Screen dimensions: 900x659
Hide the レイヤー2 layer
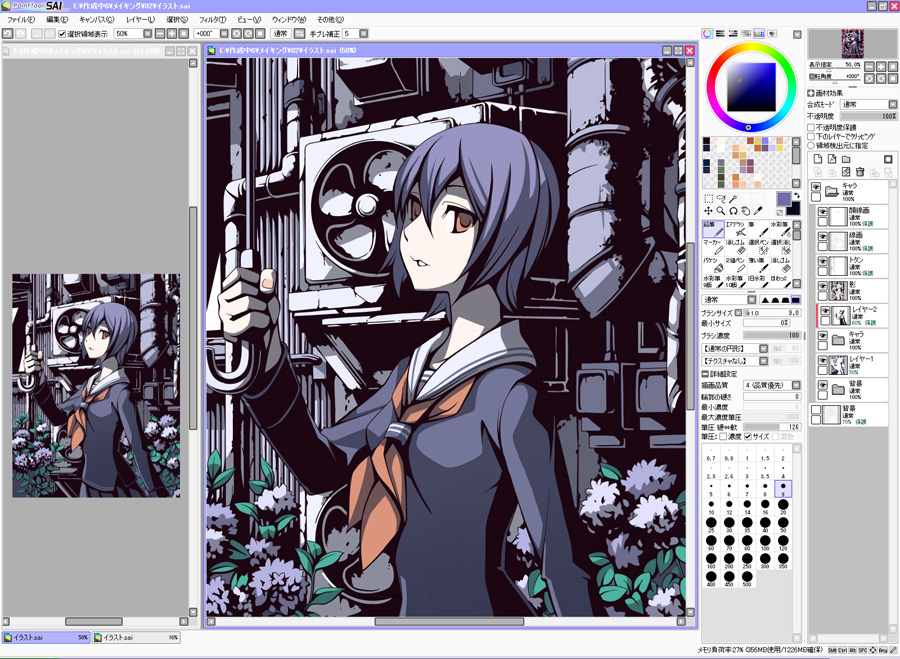click(825, 311)
